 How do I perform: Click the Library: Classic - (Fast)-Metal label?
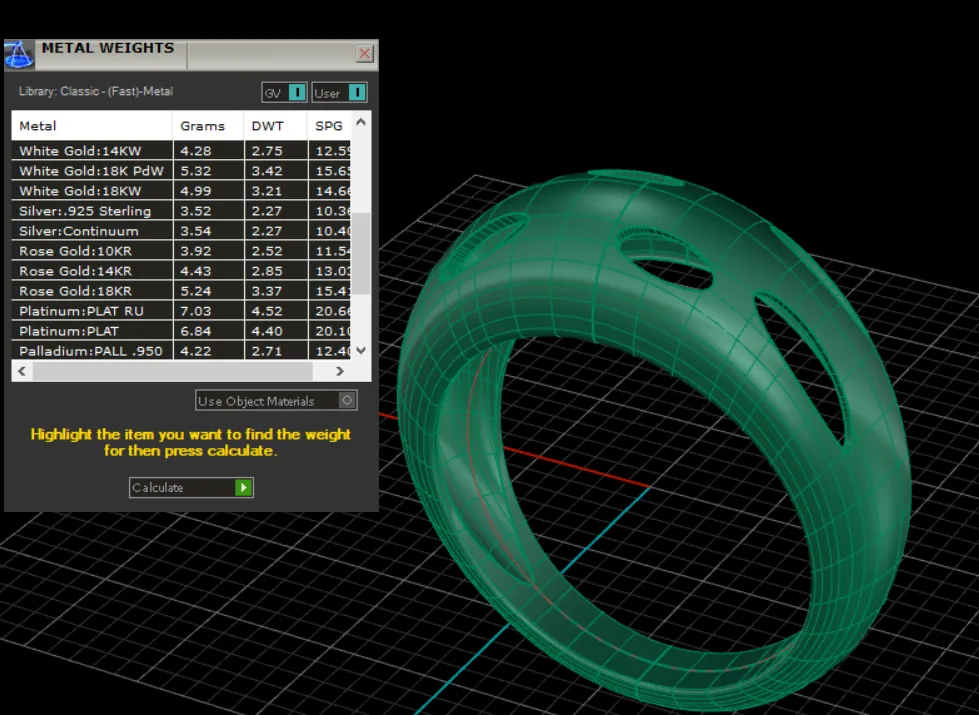tap(96, 91)
